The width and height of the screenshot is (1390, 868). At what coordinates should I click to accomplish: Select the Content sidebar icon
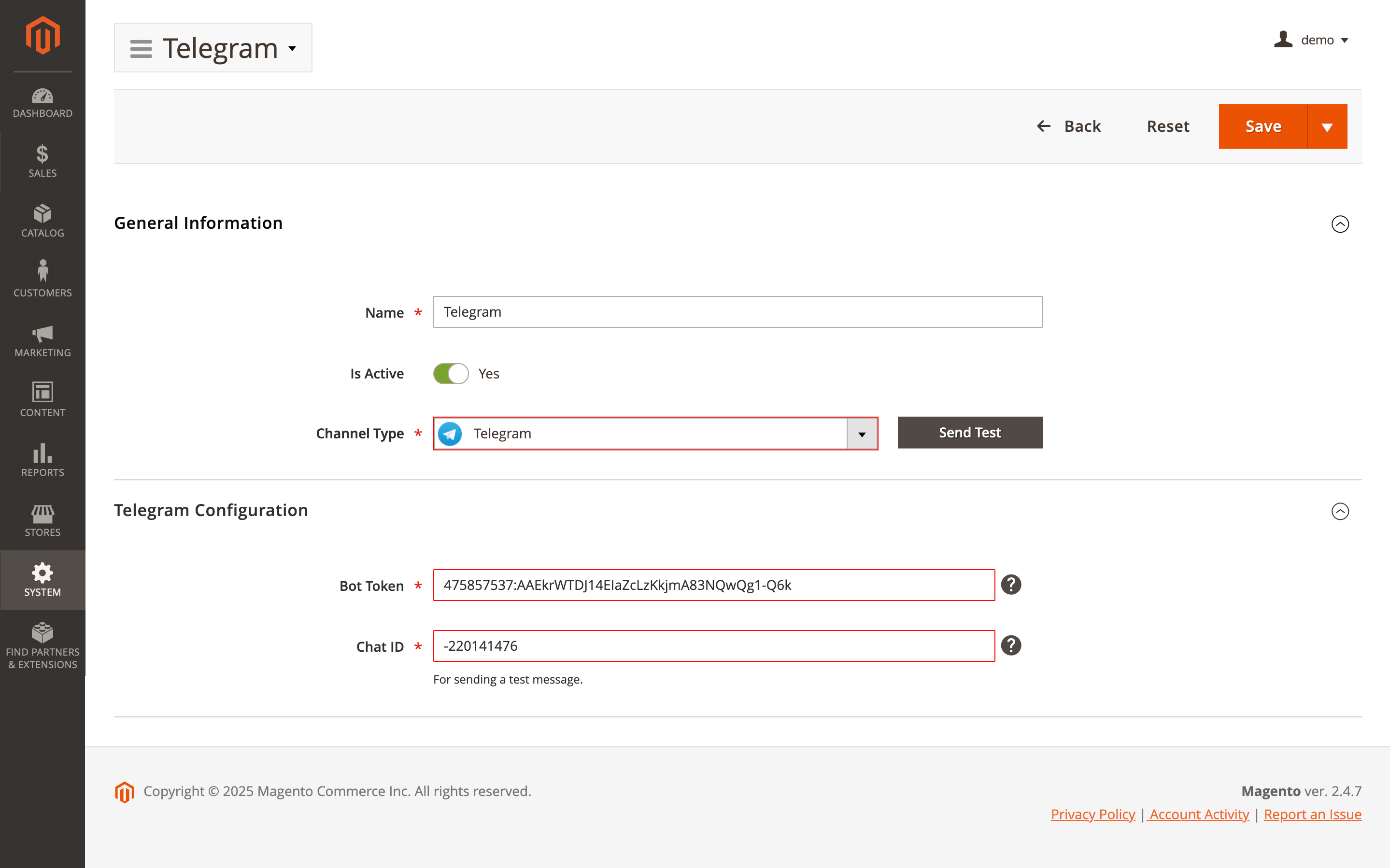43,401
